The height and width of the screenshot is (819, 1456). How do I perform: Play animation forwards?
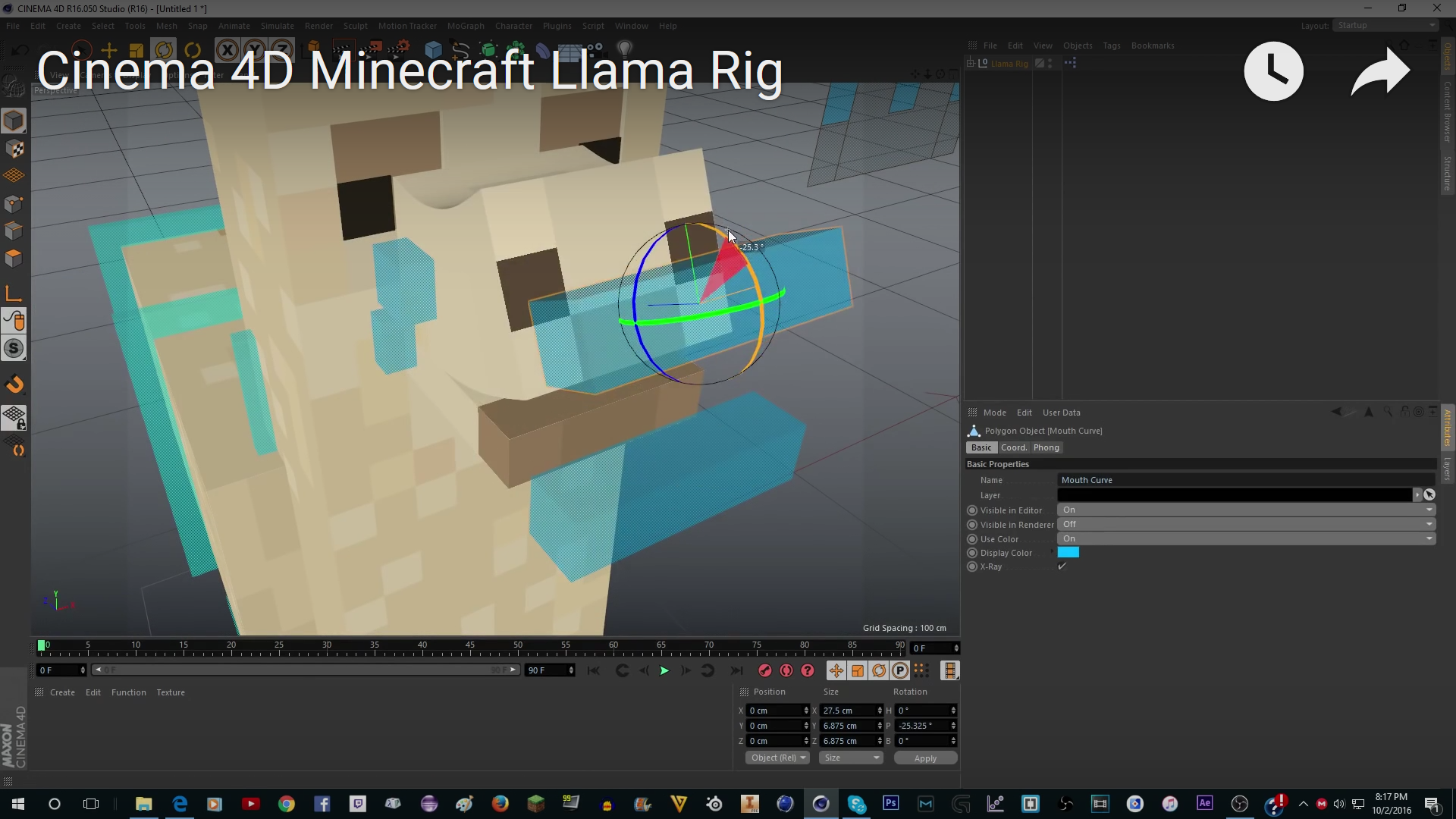(x=664, y=670)
